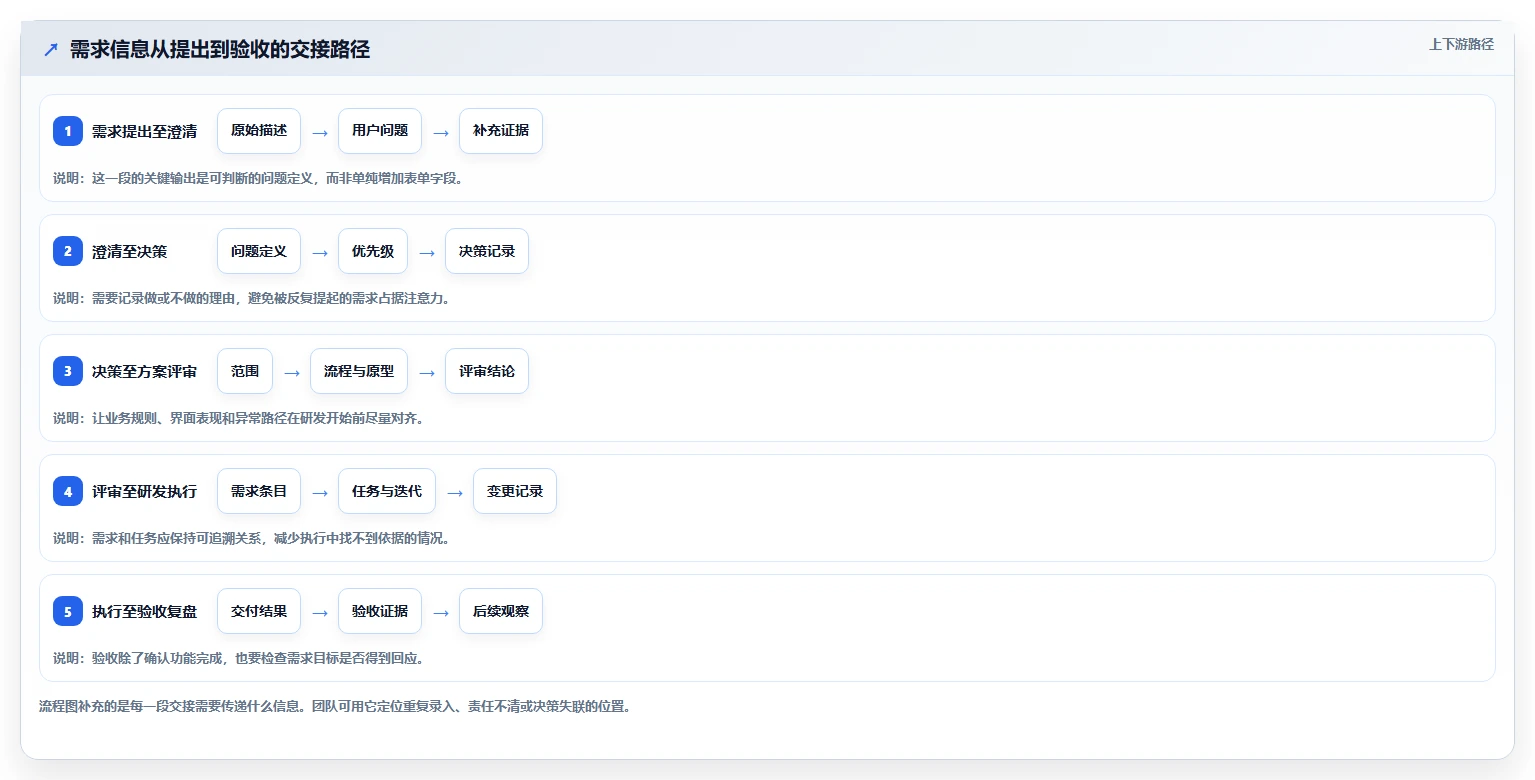Click the arrow between 原始描述 and 用户问题

point(320,132)
